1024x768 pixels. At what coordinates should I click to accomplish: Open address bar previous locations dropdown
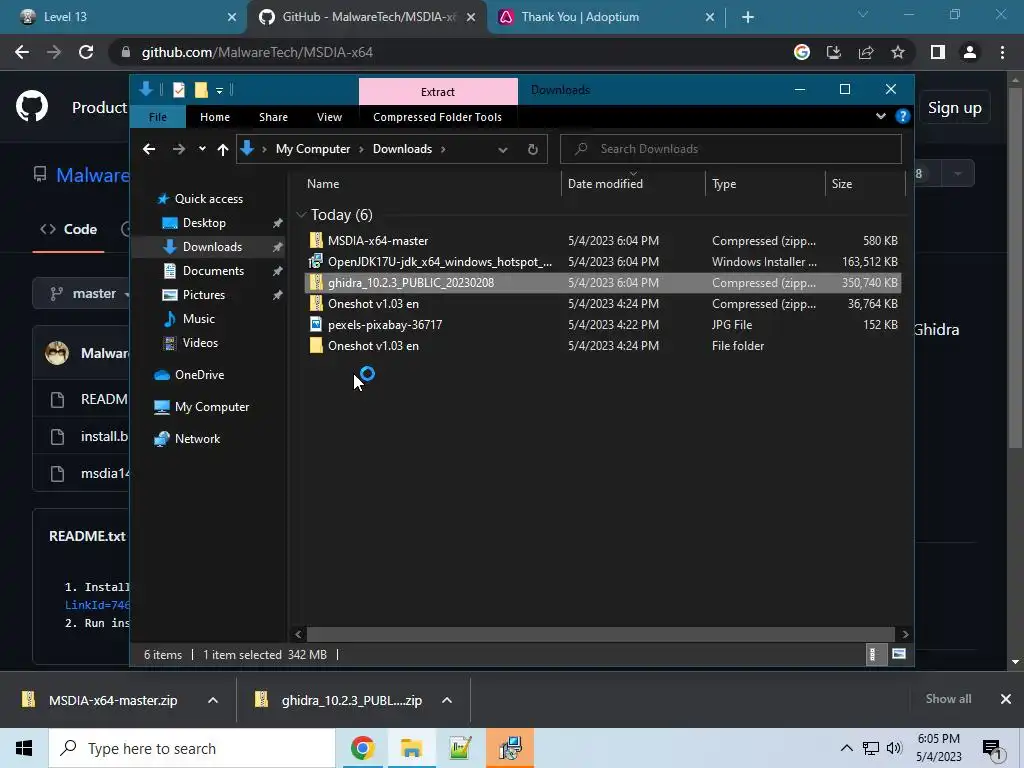(x=503, y=150)
